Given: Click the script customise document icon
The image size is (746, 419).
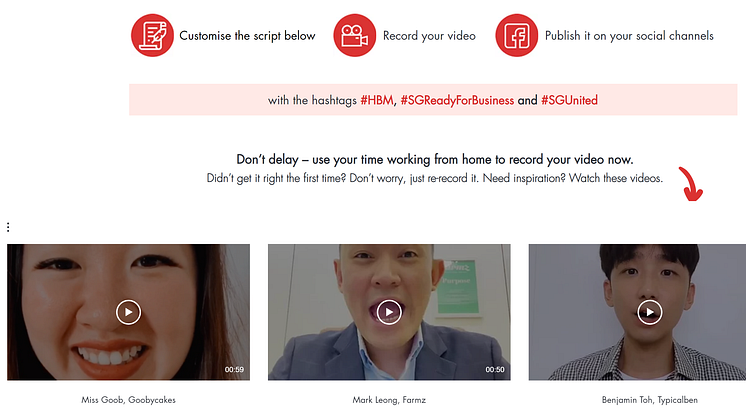Looking at the screenshot, I should [152, 35].
